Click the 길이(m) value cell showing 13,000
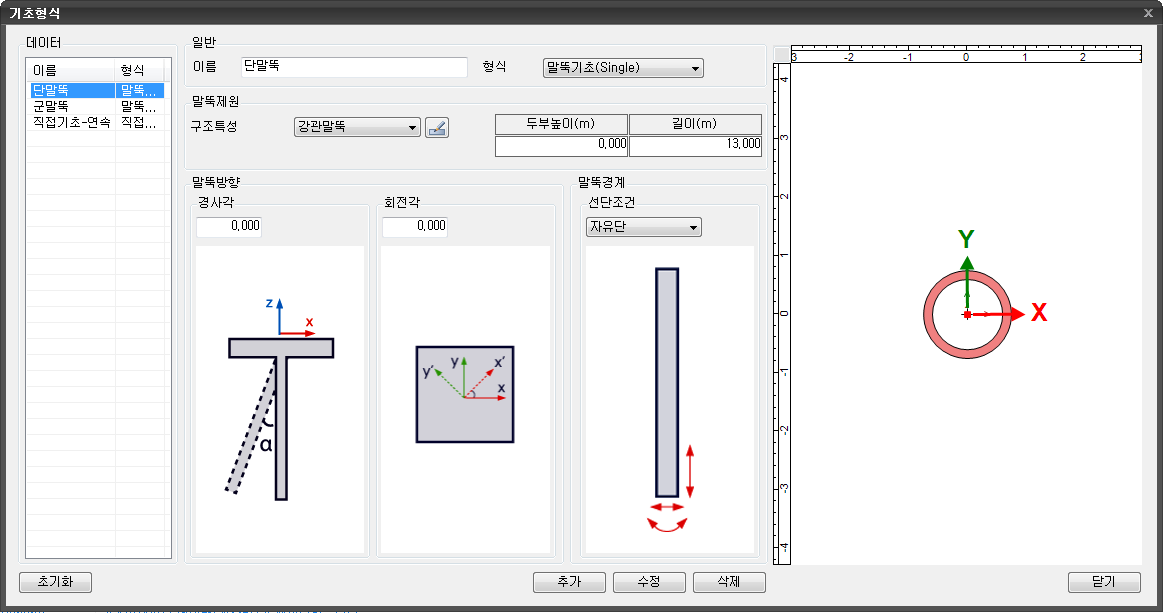 (695, 145)
